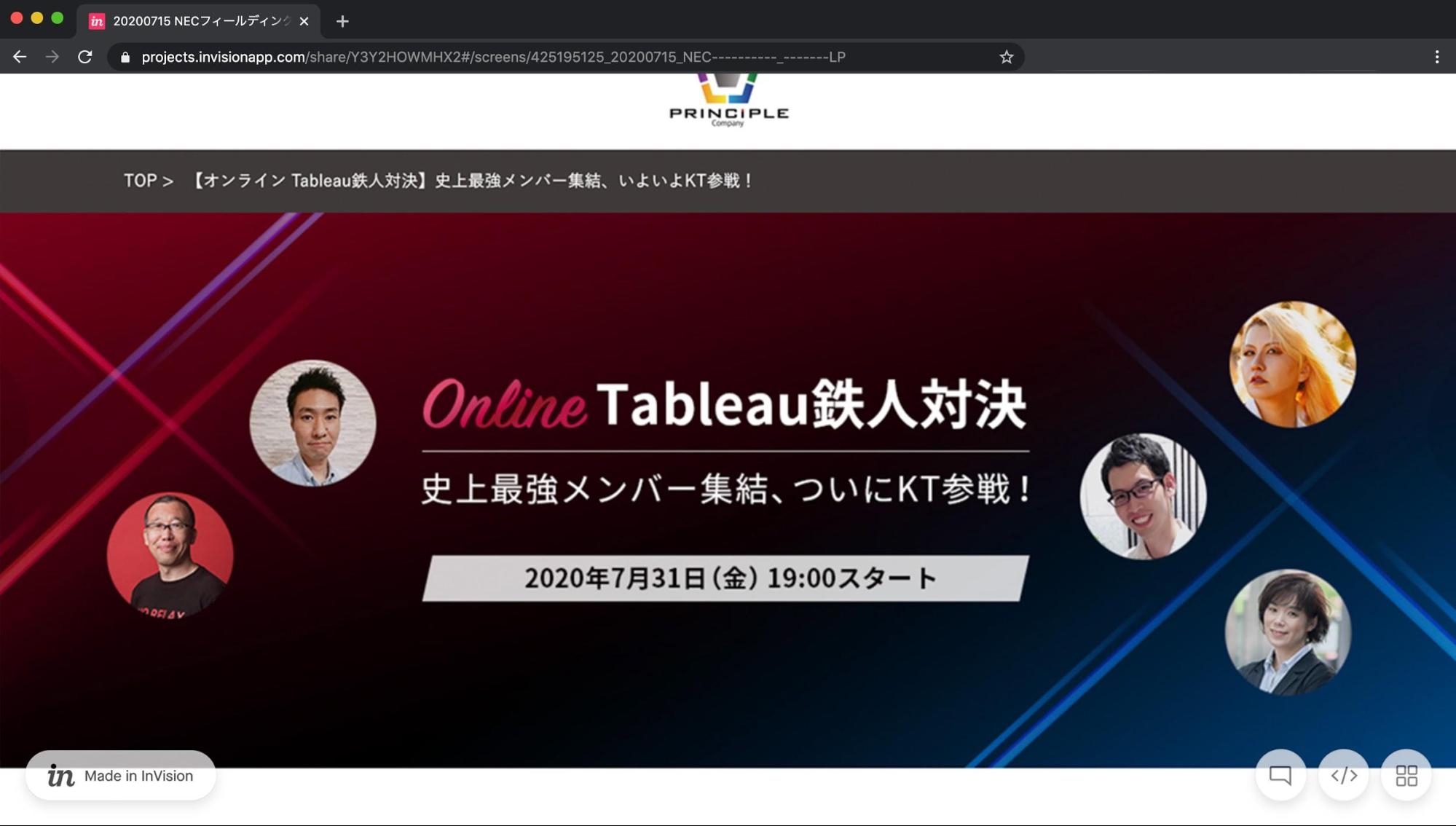Click the Made in InVision badge
The height and width of the screenshot is (826, 1456).
121,776
